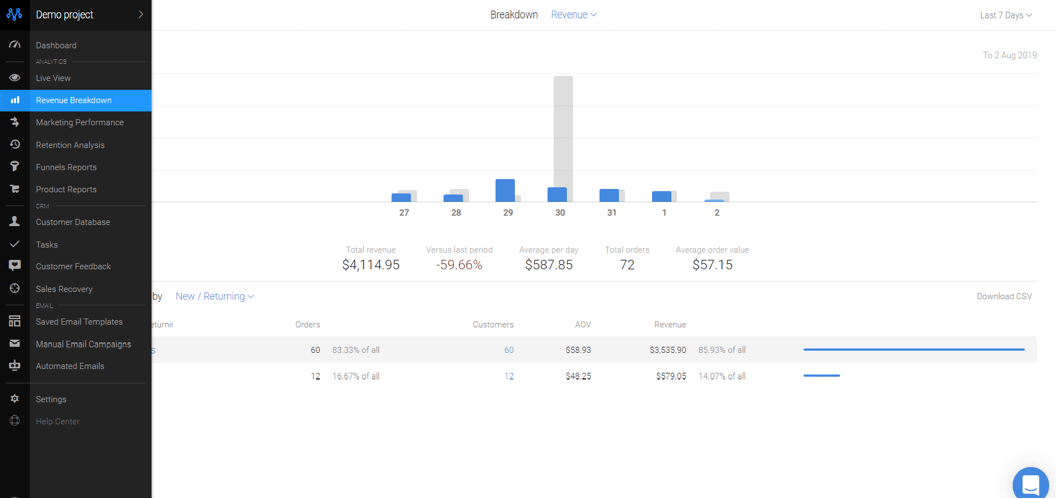Click the Dashboard gauge icon
The width and height of the screenshot is (1056, 499).
point(14,45)
